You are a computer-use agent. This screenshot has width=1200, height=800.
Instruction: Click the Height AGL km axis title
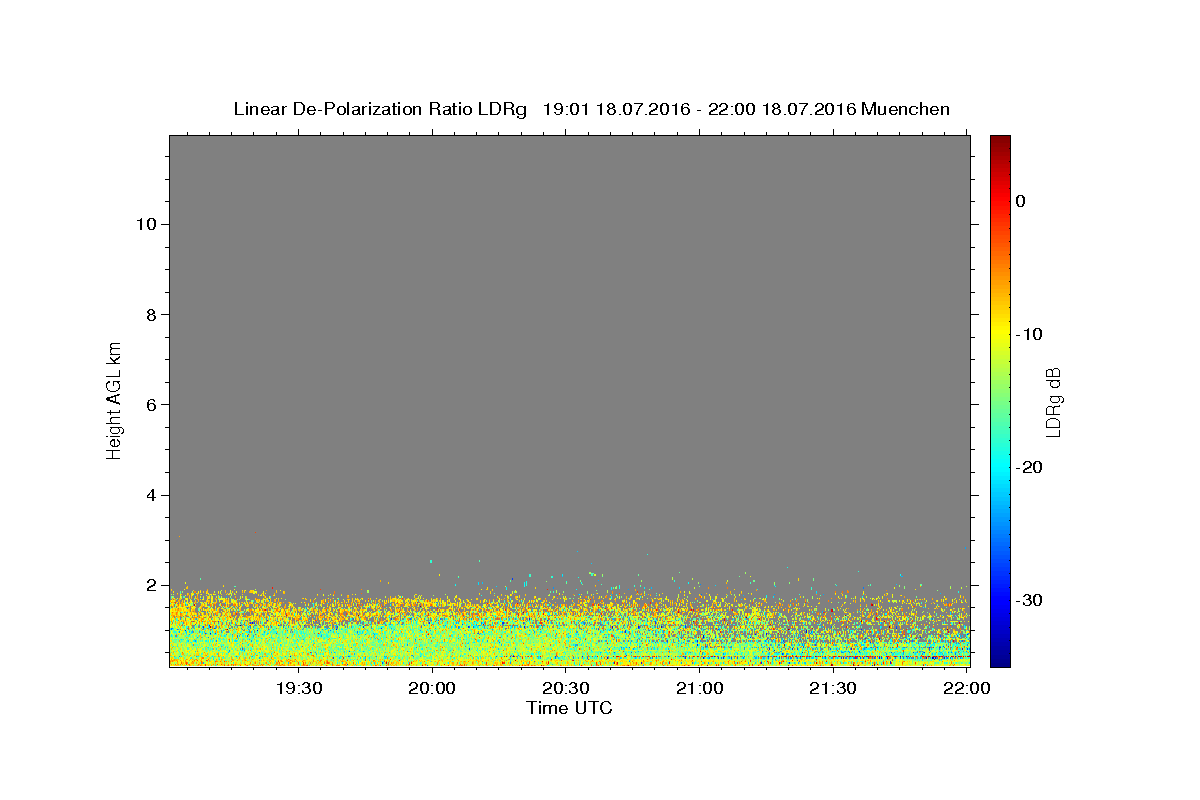115,399
